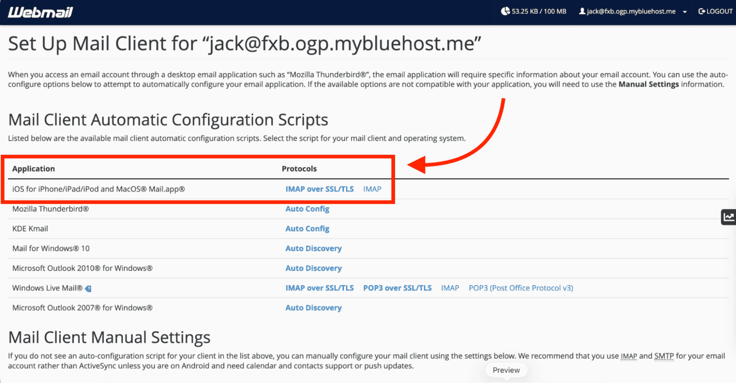Screen dimensions: 736x383
Task: Click the Preview button at bottom
Action: pos(506,370)
